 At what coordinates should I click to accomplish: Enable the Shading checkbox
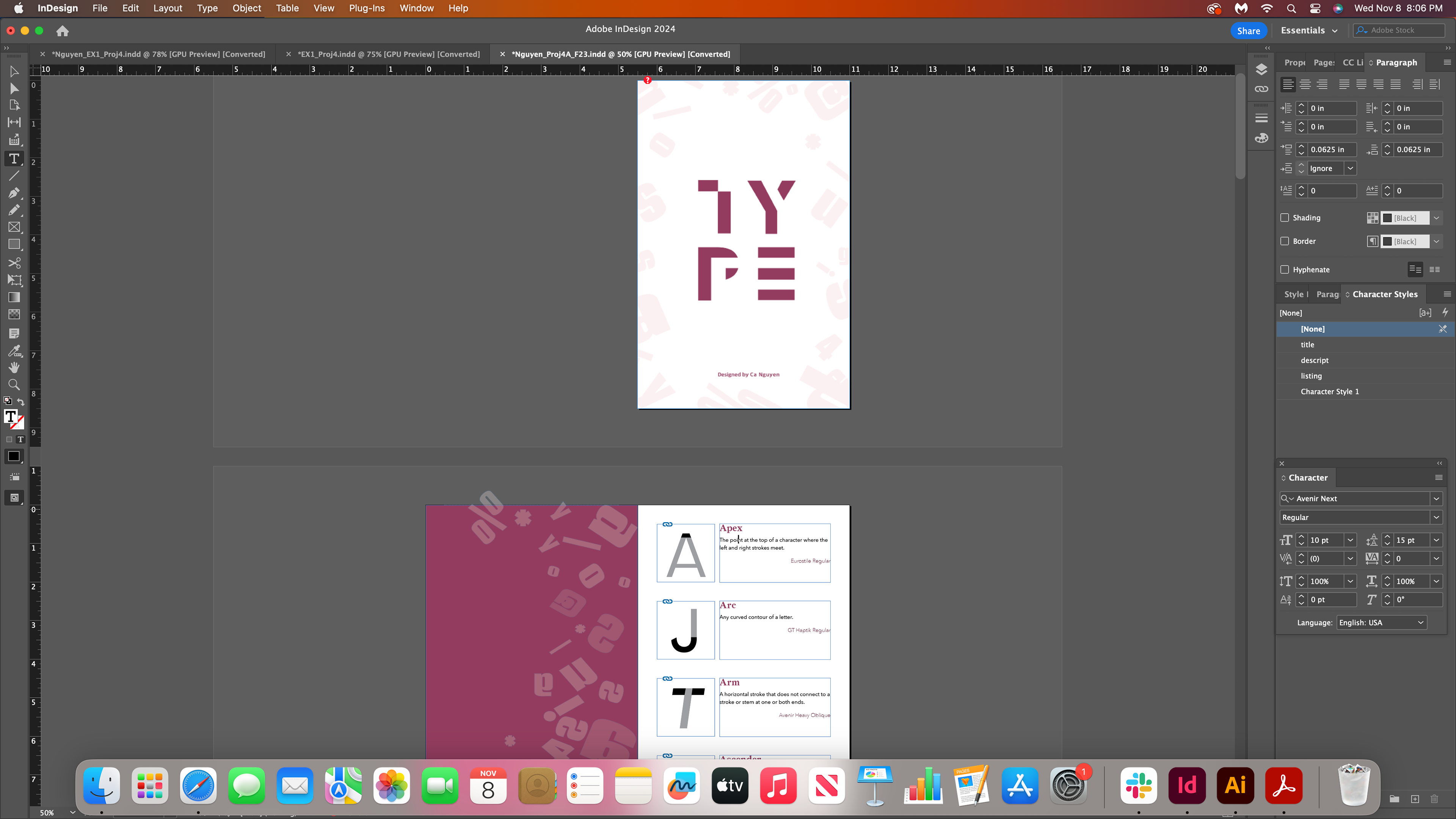1285,218
